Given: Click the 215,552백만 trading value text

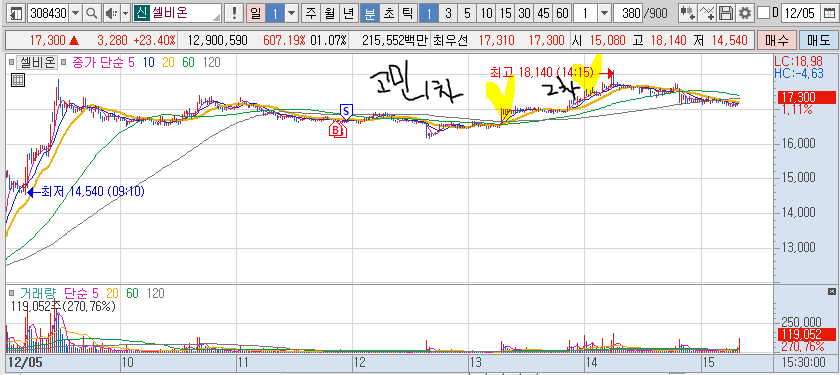Looking at the screenshot, I should point(395,40).
